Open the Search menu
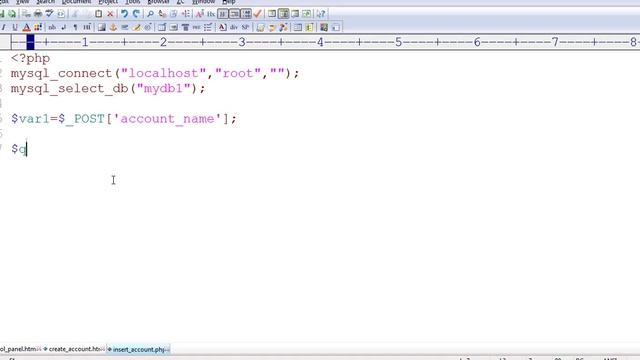The width and height of the screenshot is (640, 360). point(45,2)
